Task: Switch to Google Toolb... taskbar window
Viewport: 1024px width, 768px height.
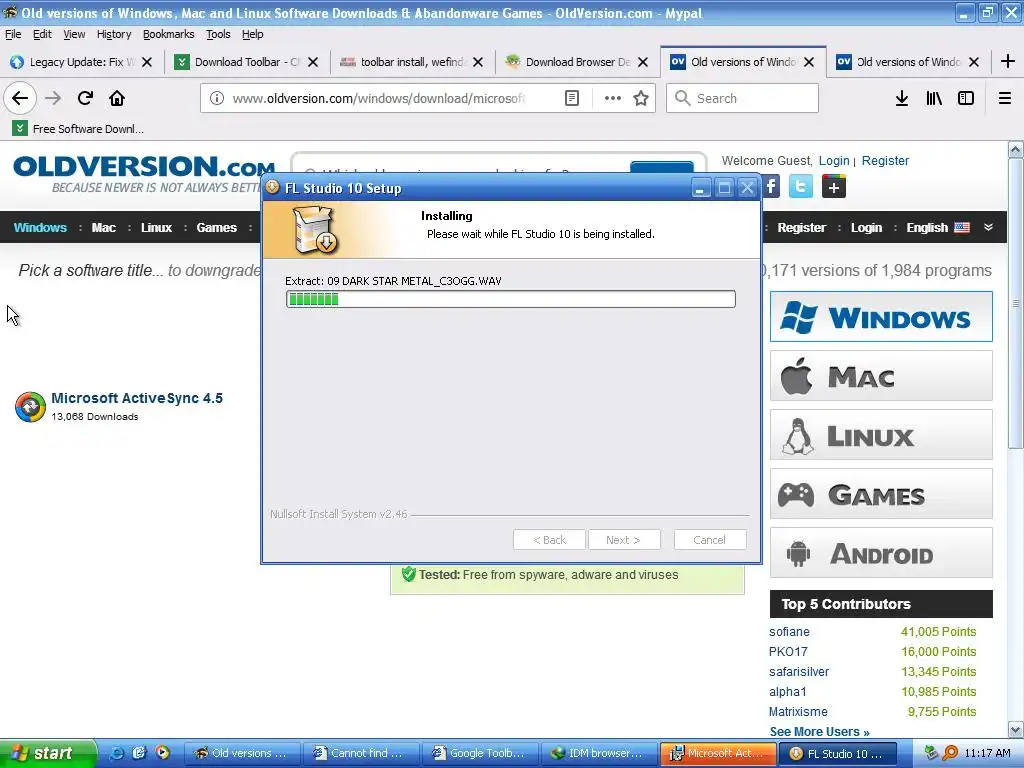Action: [x=480, y=753]
